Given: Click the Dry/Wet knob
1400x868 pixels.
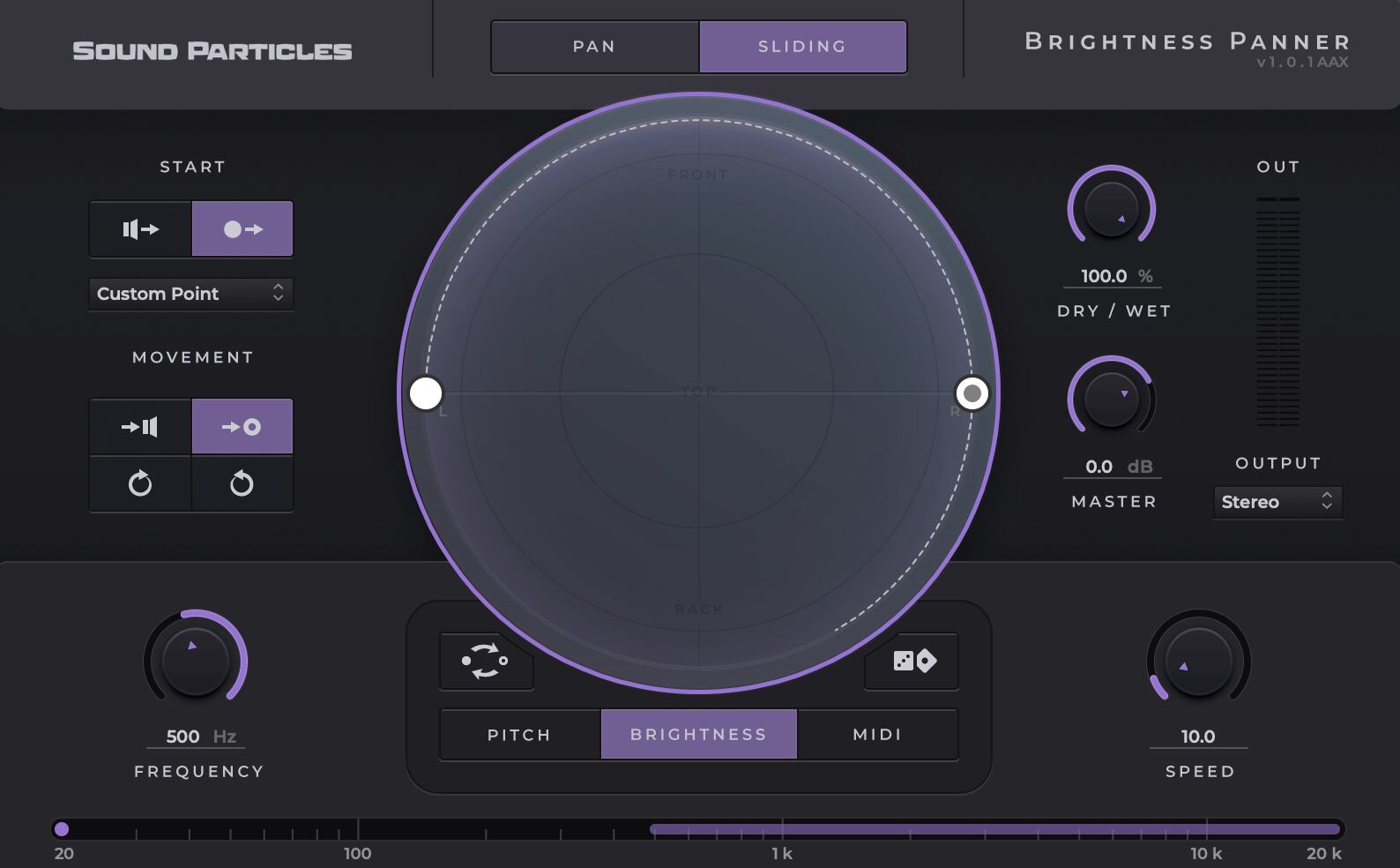Looking at the screenshot, I should coord(1111,209).
